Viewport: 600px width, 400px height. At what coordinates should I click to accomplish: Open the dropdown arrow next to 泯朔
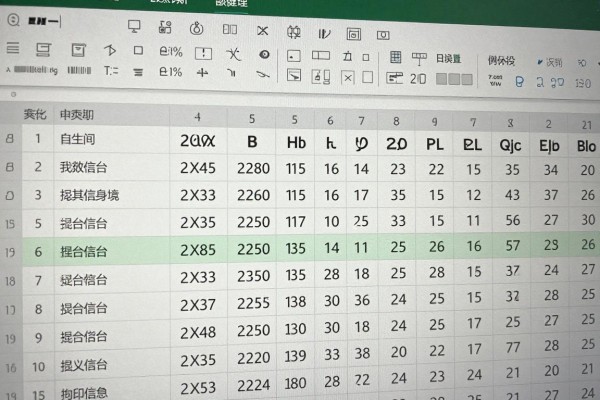click(x=540, y=62)
